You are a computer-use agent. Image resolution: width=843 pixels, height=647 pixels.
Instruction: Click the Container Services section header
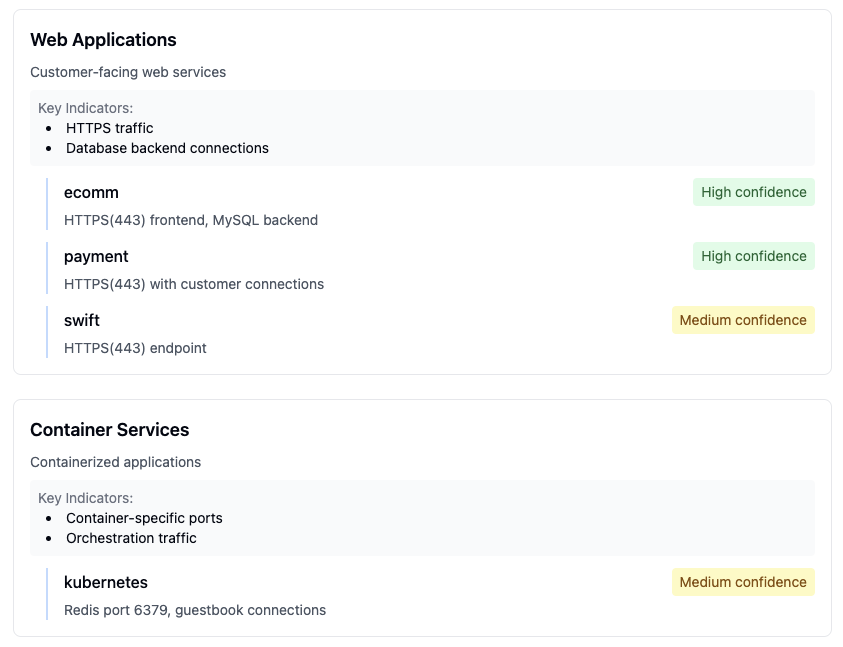tap(110, 430)
